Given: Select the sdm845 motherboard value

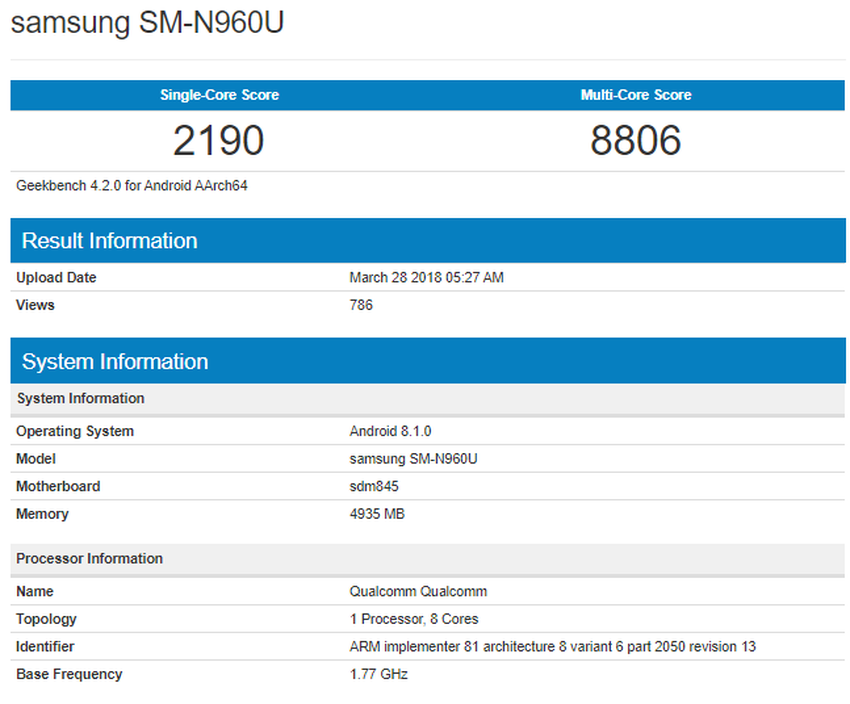Looking at the screenshot, I should pos(374,487).
